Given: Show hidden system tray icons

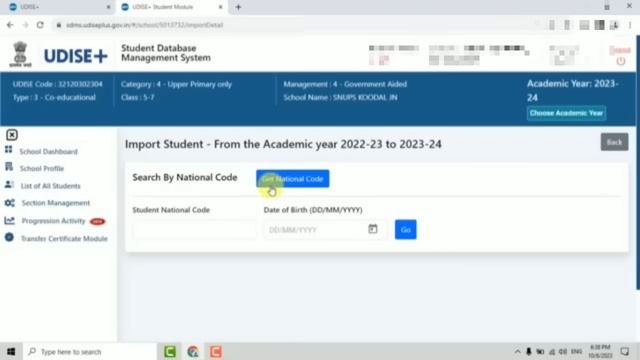Looking at the screenshot, I should [x=517, y=351].
